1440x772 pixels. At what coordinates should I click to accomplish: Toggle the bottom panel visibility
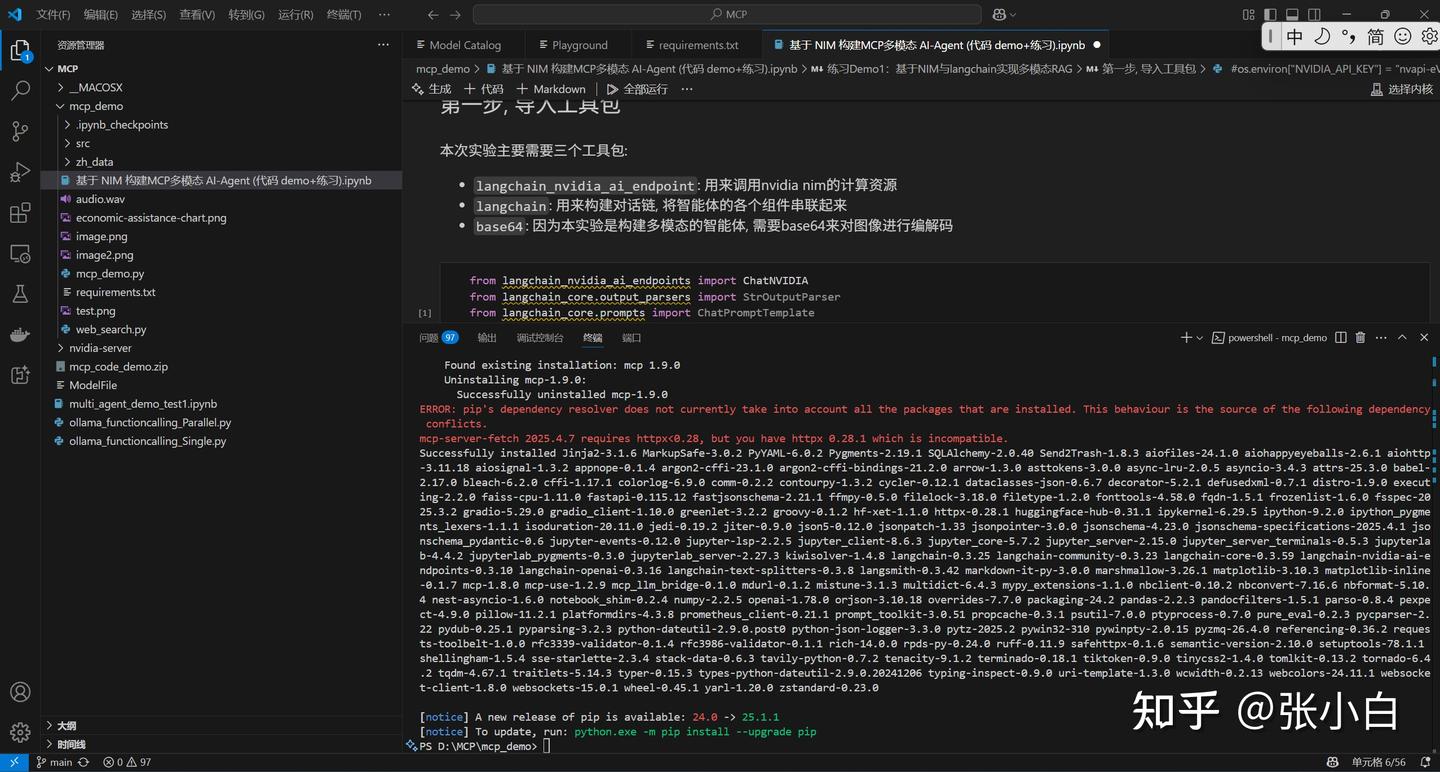click(x=1292, y=15)
